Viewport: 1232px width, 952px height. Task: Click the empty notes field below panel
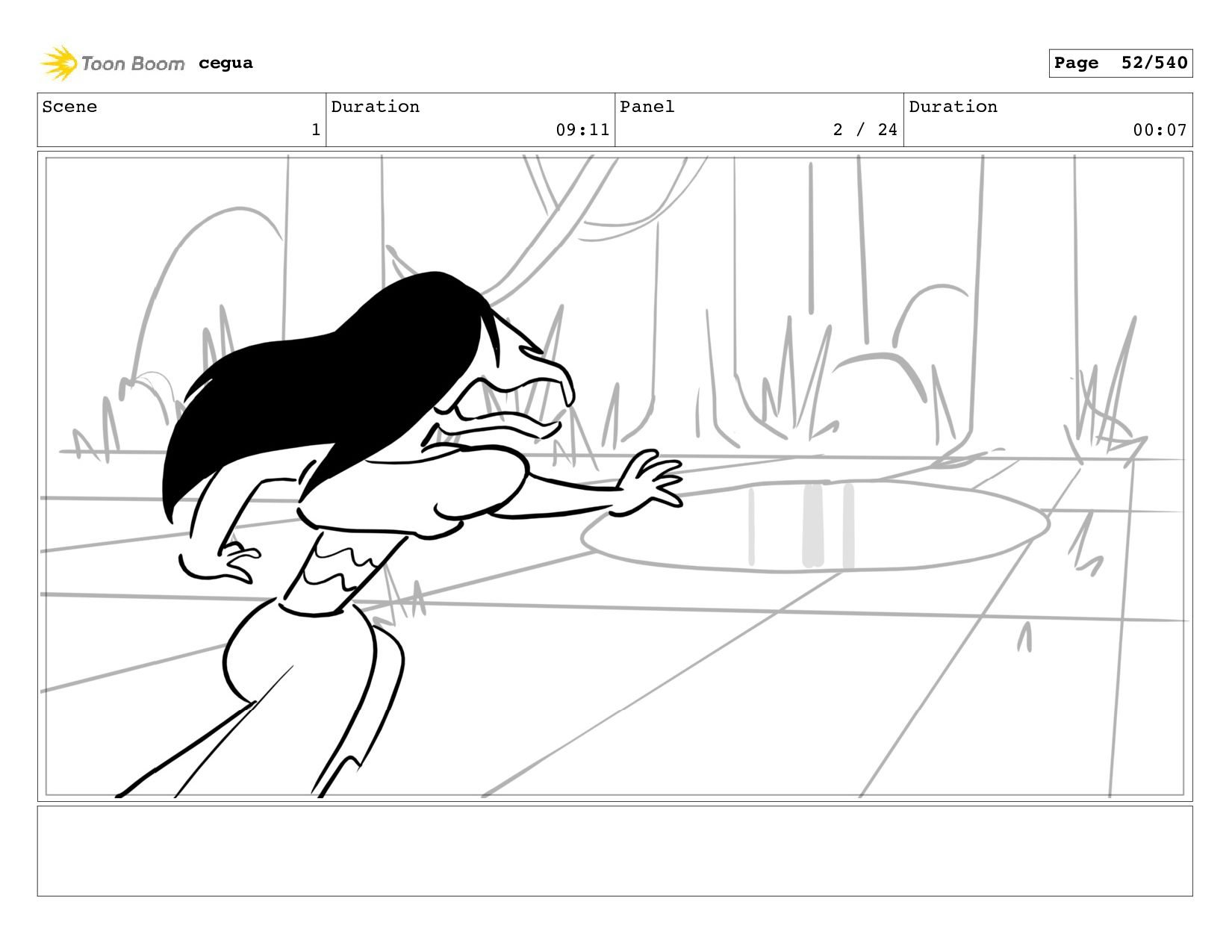pyautogui.click(x=615, y=850)
